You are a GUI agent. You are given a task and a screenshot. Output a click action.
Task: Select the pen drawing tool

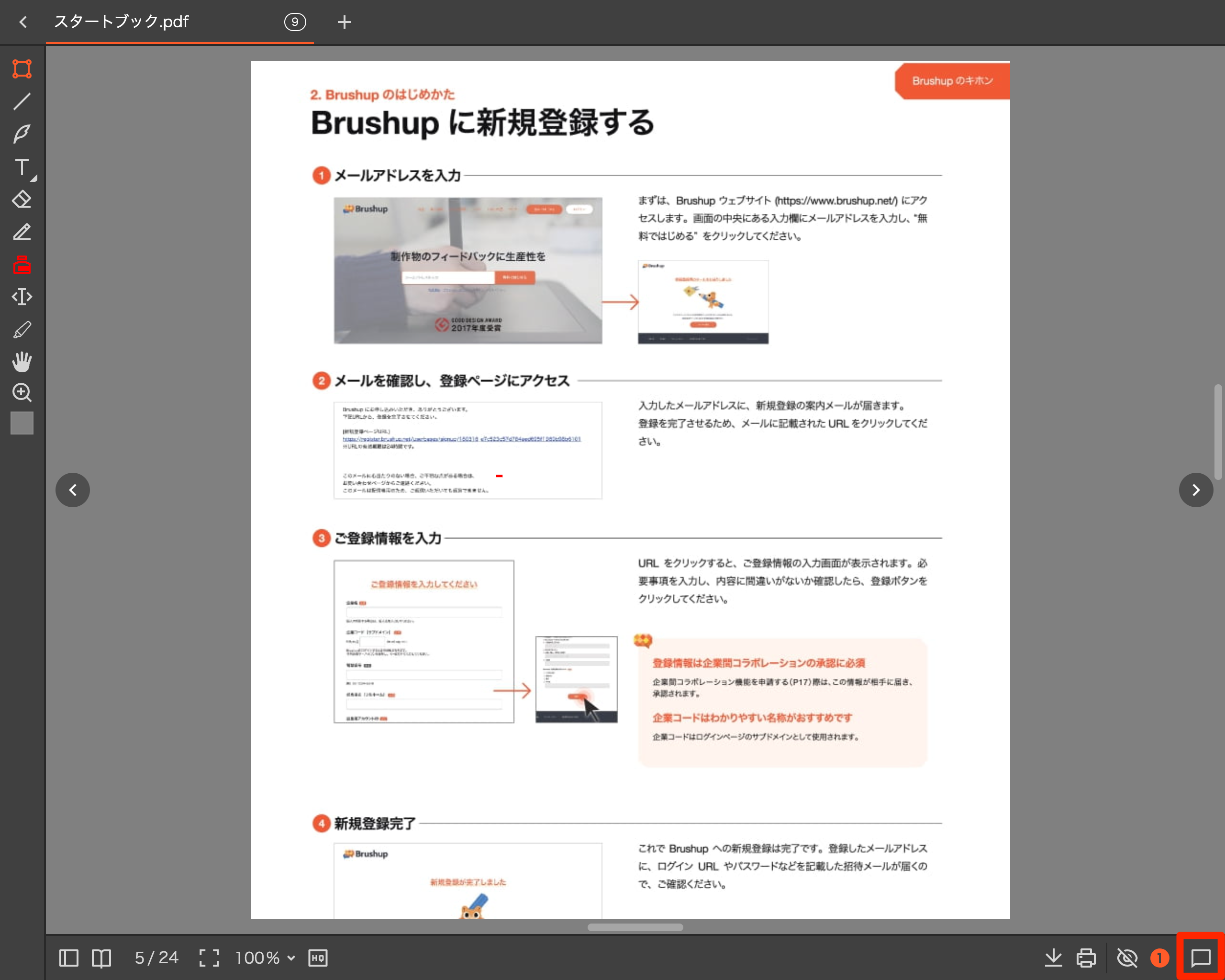pyautogui.click(x=22, y=134)
